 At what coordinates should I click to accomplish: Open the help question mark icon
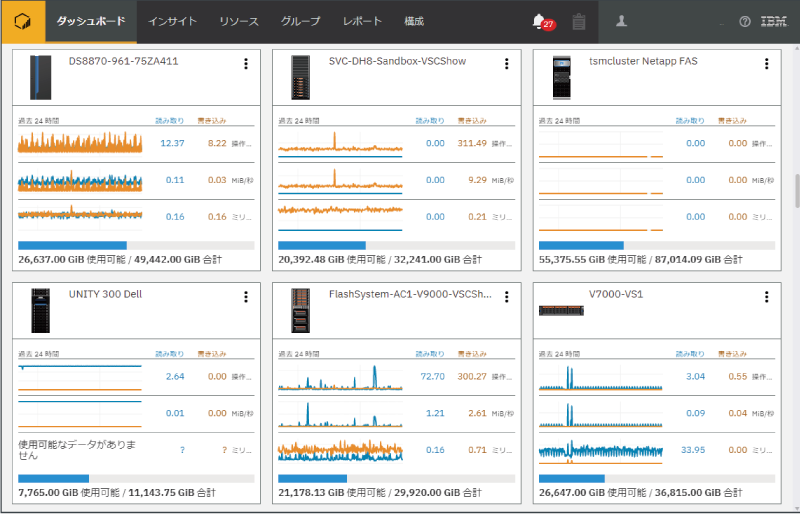click(x=744, y=21)
